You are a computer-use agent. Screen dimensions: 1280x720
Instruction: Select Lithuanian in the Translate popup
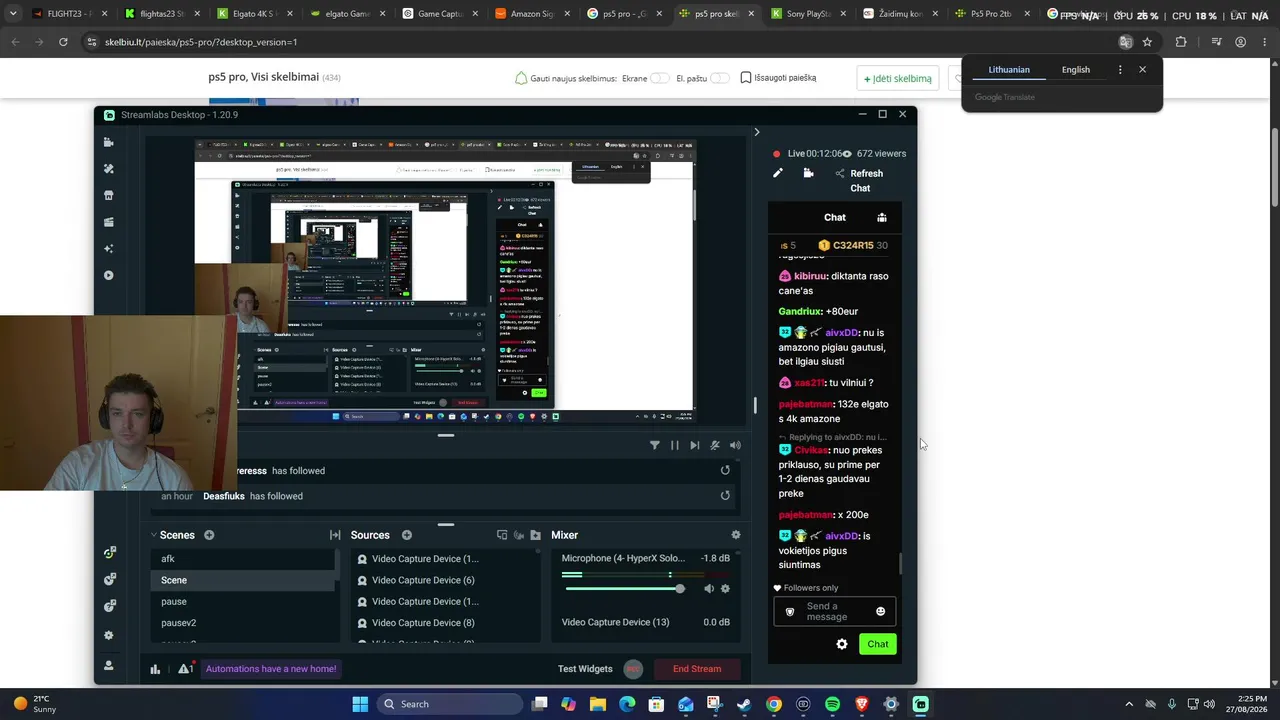pos(1008,70)
